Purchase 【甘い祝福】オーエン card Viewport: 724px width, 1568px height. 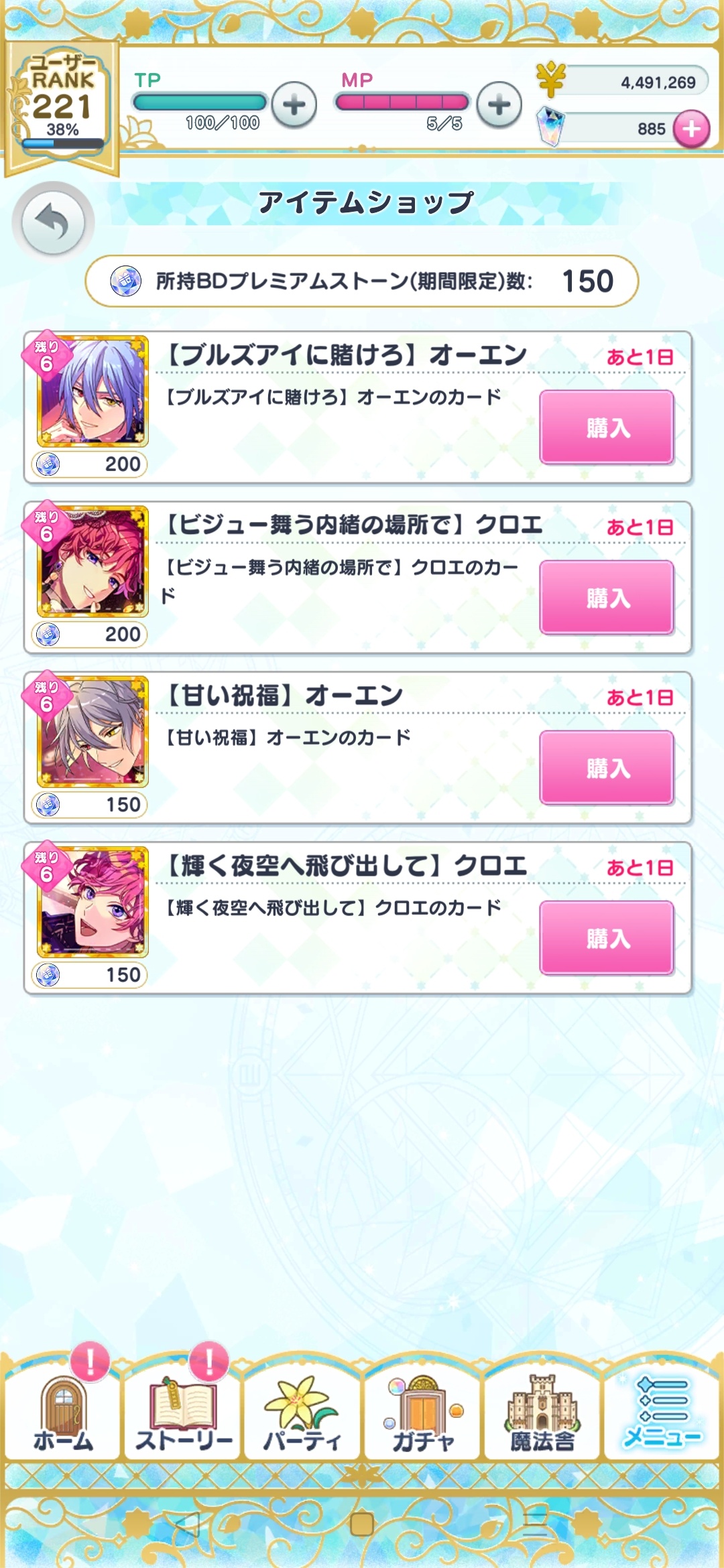pyautogui.click(x=607, y=768)
